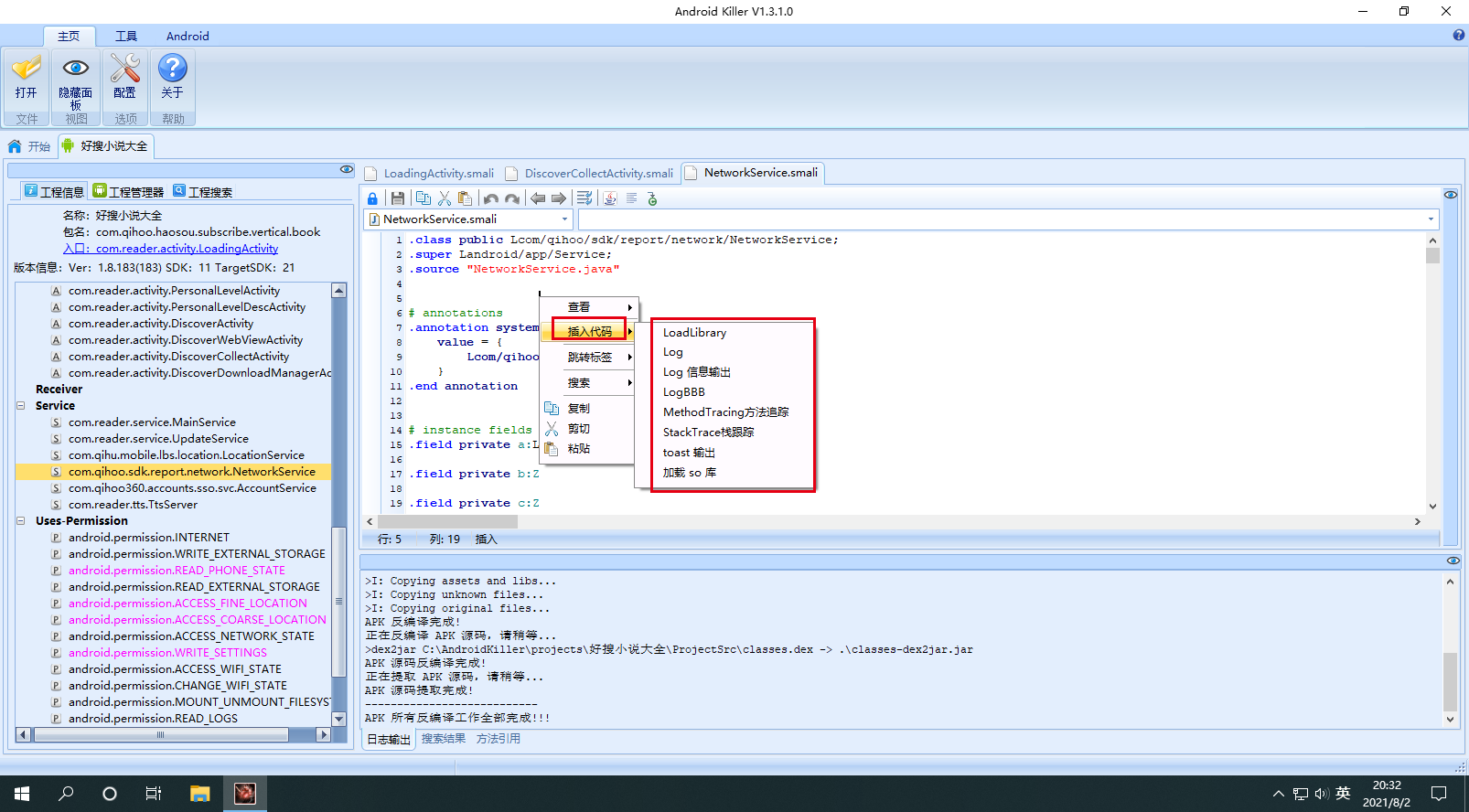Toggle the eye icon on code editor panel
The width and height of the screenshot is (1469, 812).
pos(1451,195)
